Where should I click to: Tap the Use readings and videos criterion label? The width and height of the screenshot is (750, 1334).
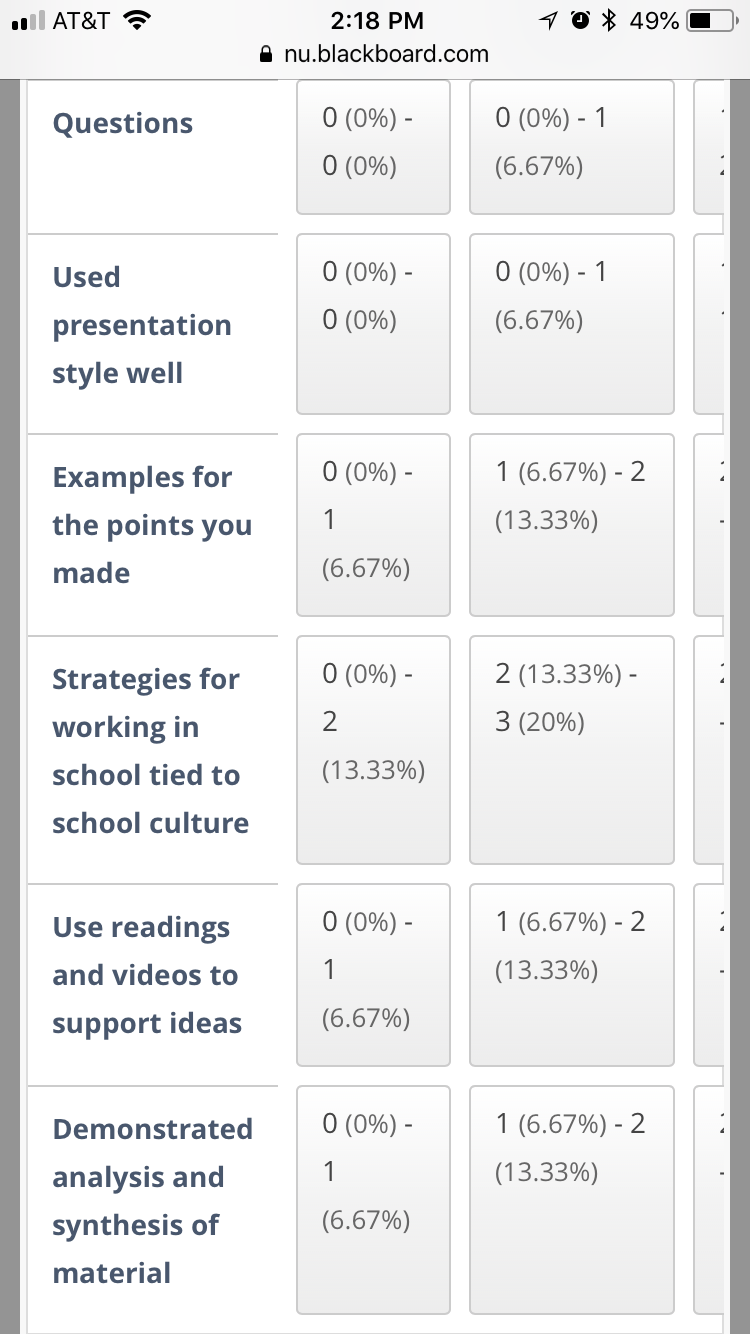(147, 975)
